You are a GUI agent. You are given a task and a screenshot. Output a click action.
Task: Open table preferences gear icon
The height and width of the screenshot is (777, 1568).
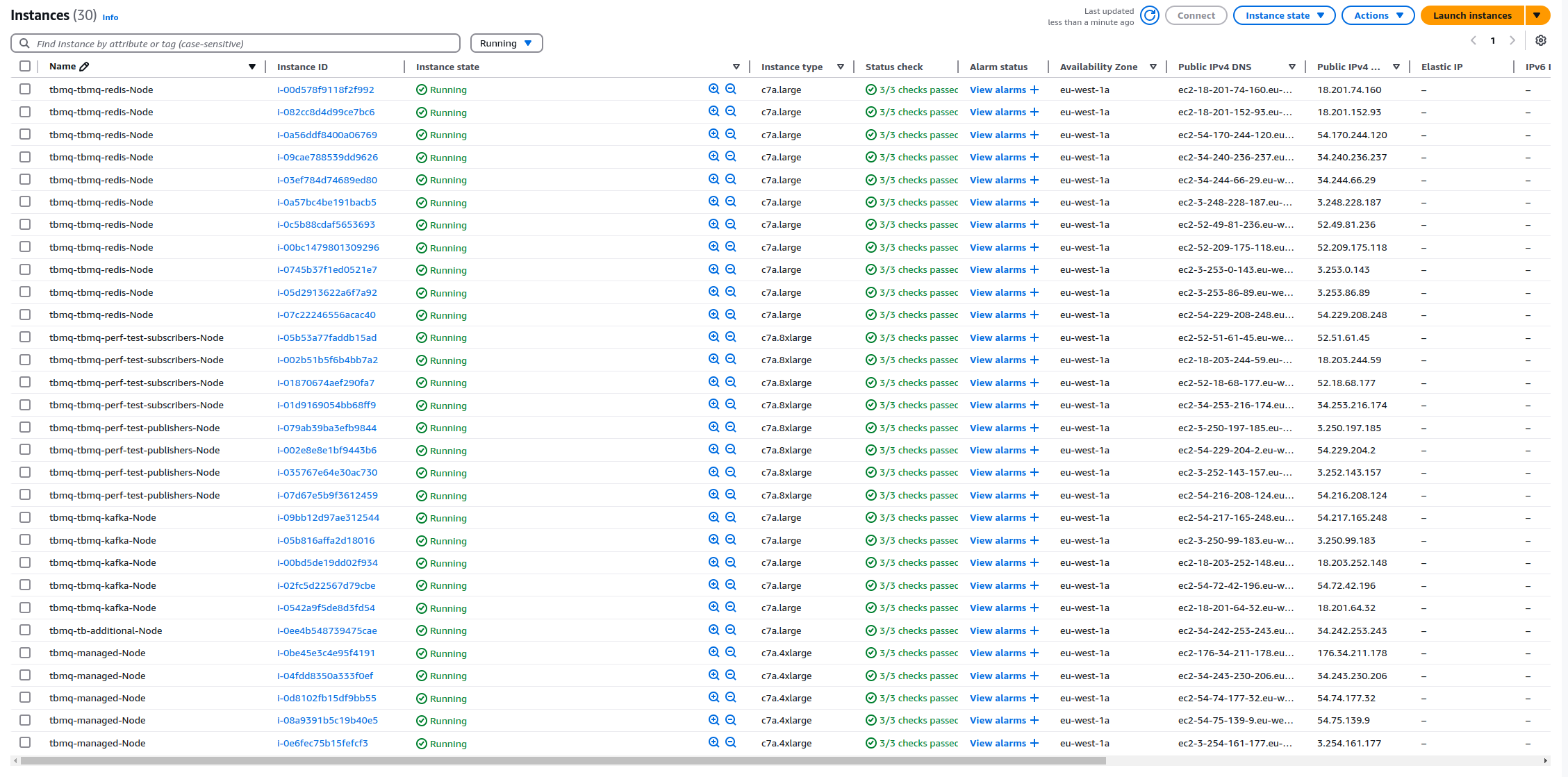click(1541, 40)
